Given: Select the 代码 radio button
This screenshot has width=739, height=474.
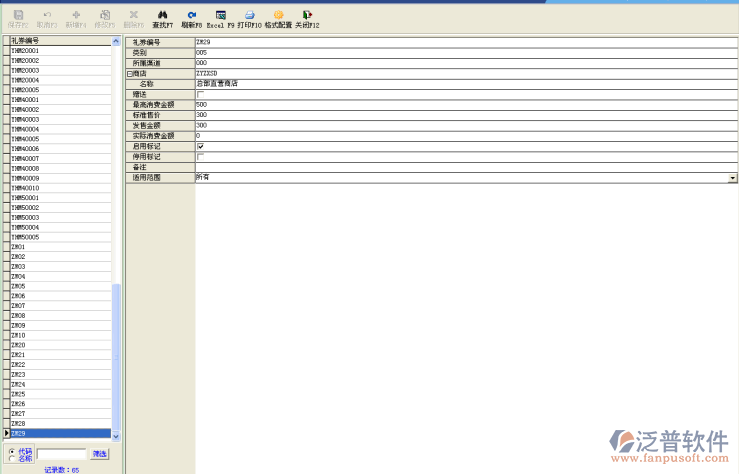Looking at the screenshot, I should click(11, 451).
